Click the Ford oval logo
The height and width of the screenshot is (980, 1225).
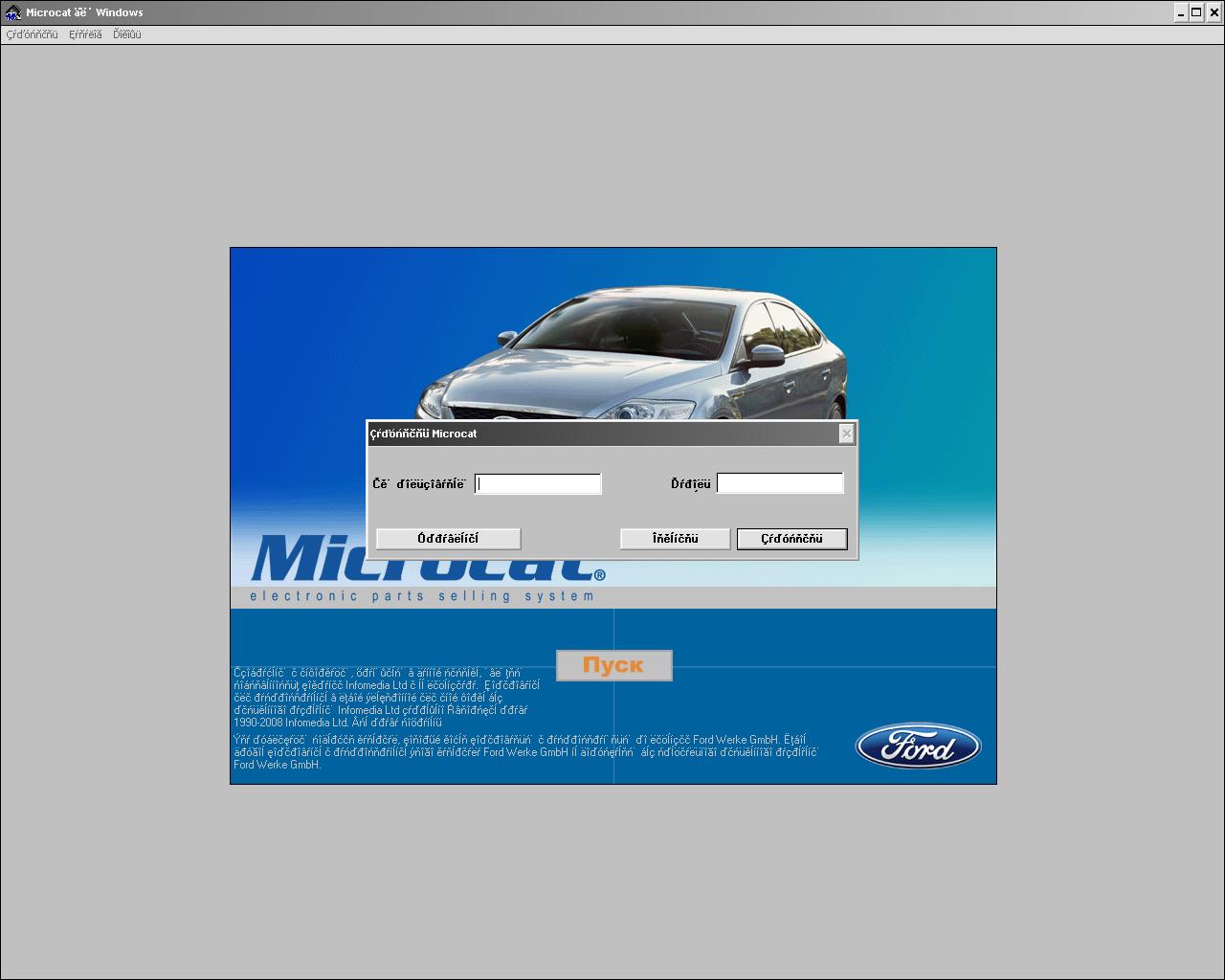pyautogui.click(x=918, y=746)
